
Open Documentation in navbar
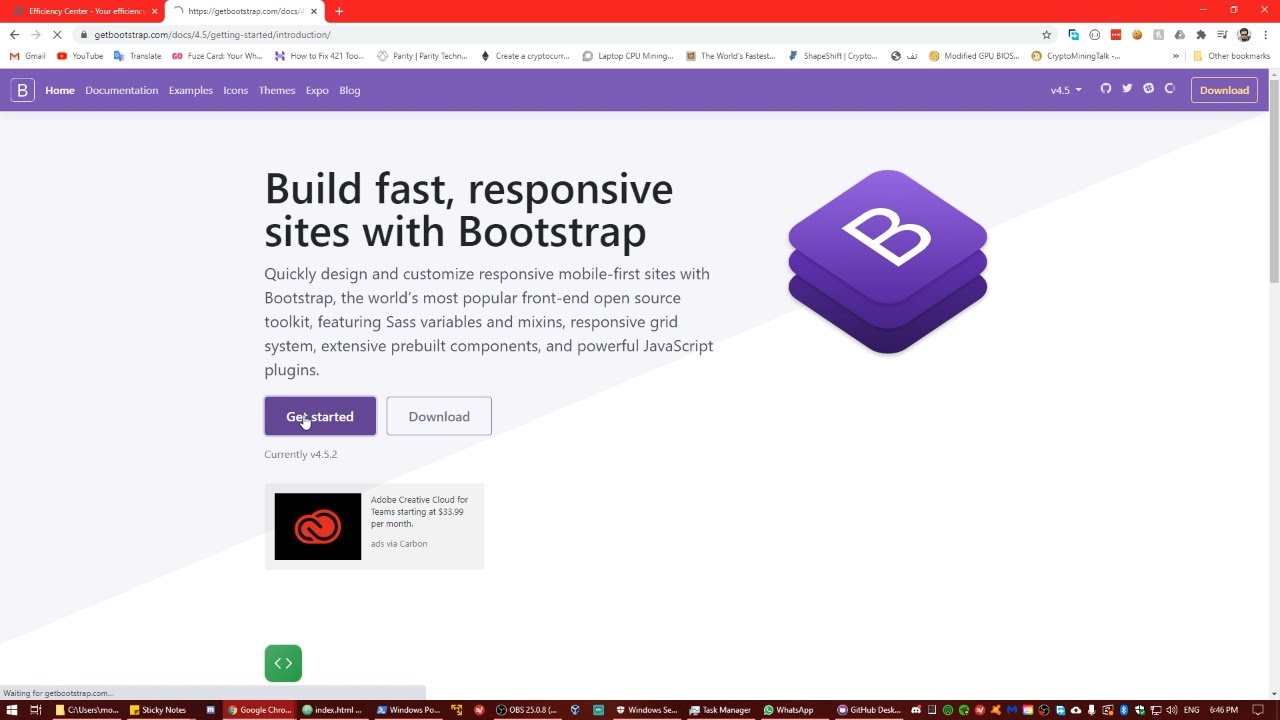pyautogui.click(x=121, y=90)
